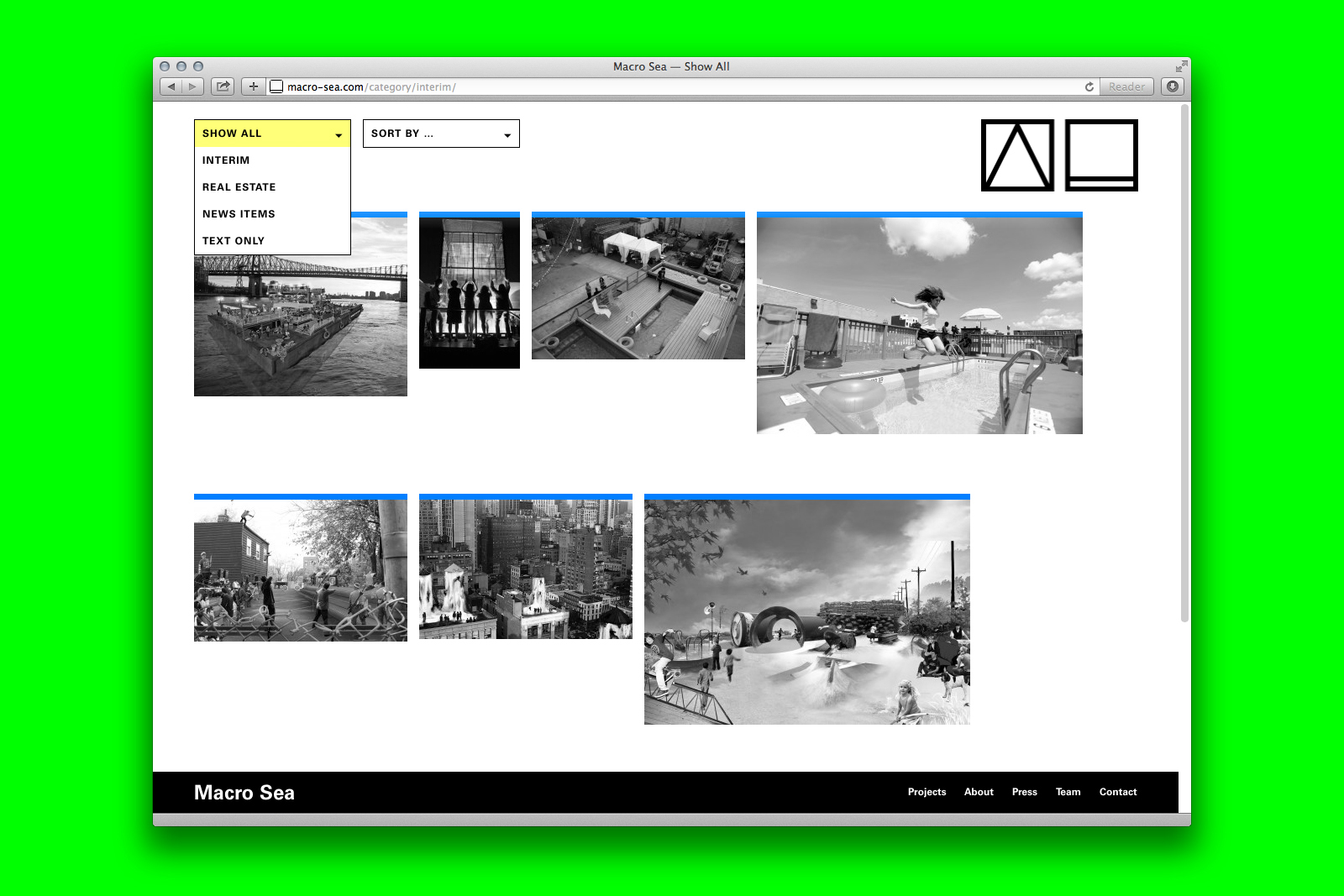The image size is (1344, 896).
Task: Click the triangle-in-square logo icon
Action: [1017, 155]
